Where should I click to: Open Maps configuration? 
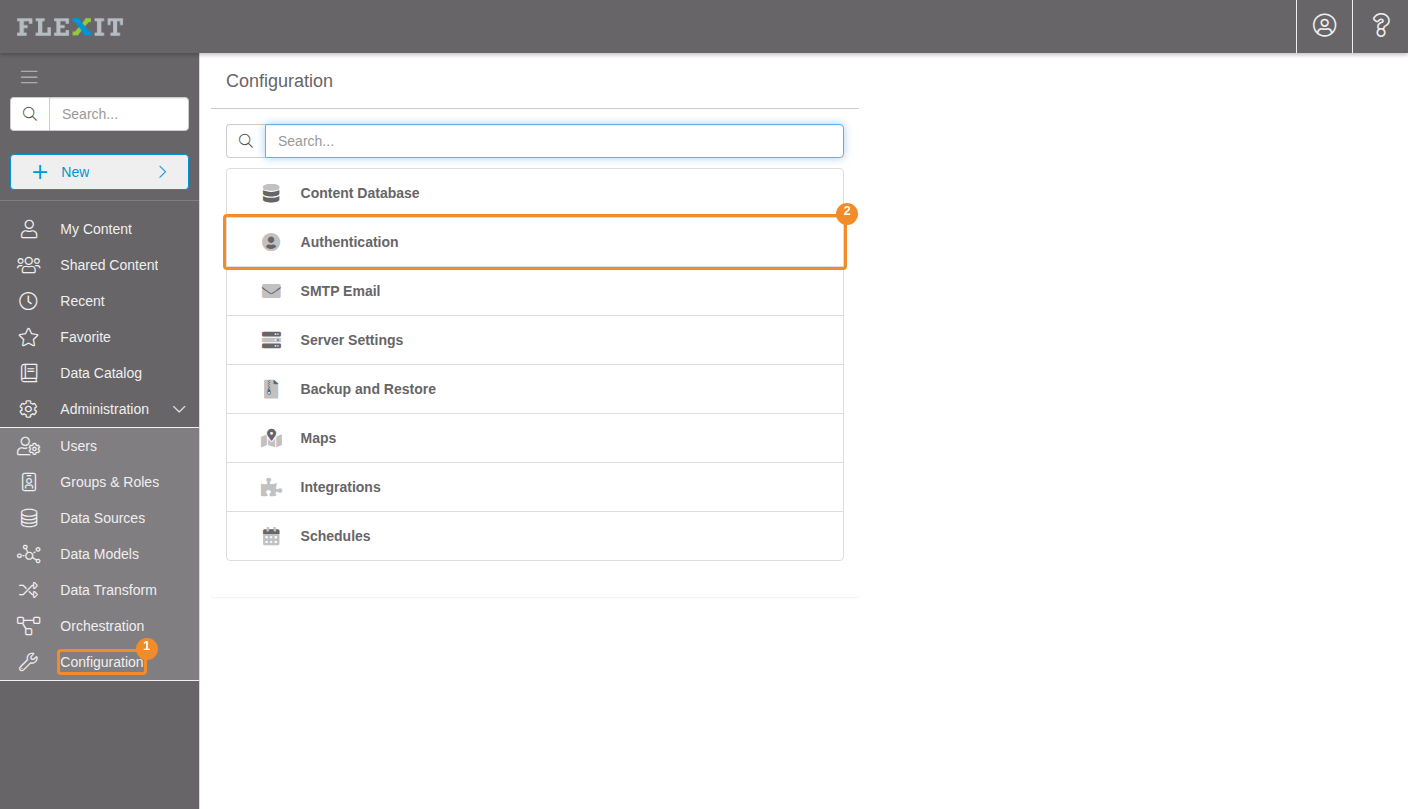tap(535, 438)
